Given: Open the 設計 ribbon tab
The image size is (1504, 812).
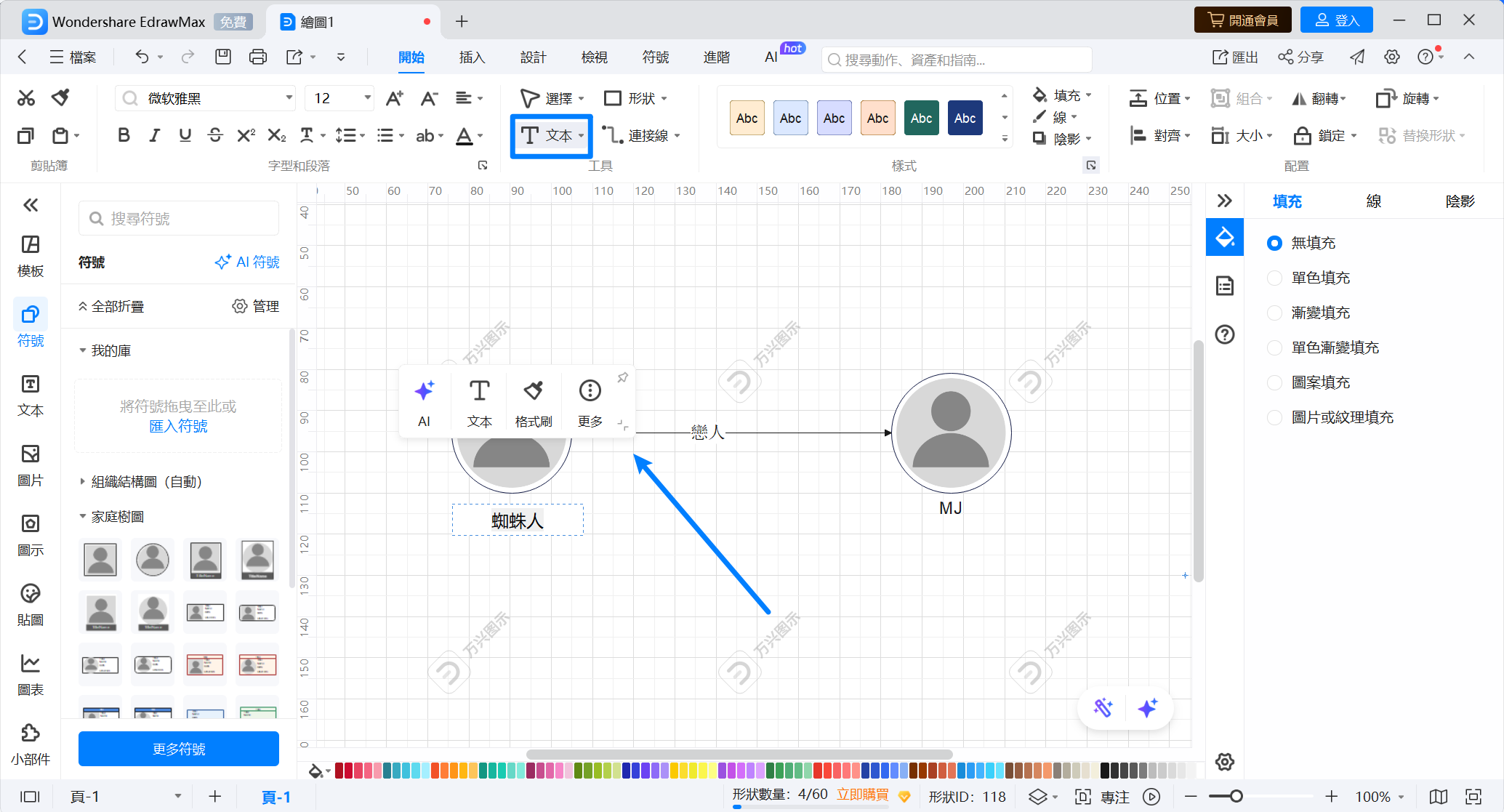Looking at the screenshot, I should (533, 57).
